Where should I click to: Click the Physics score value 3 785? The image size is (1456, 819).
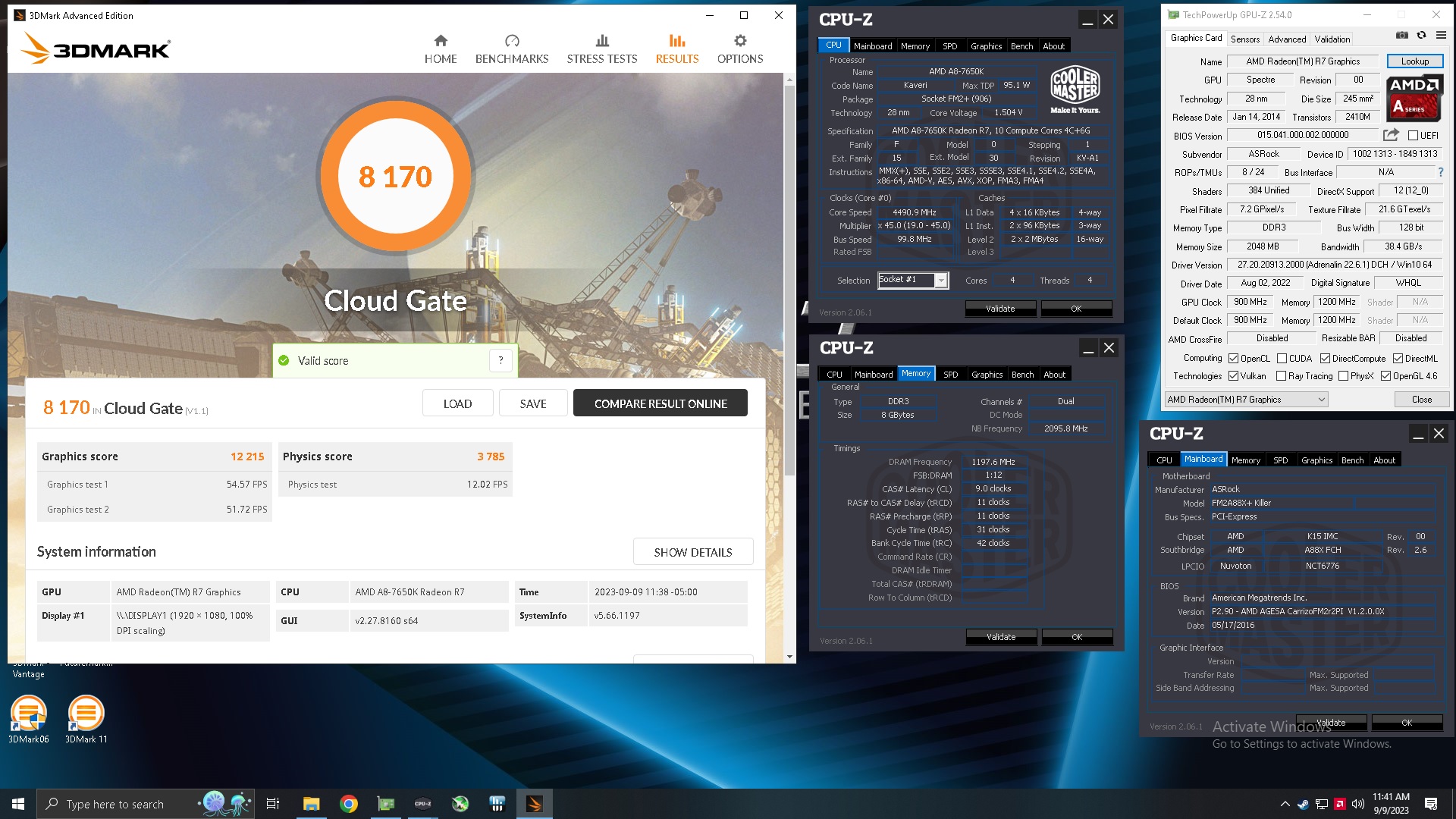pyautogui.click(x=491, y=457)
